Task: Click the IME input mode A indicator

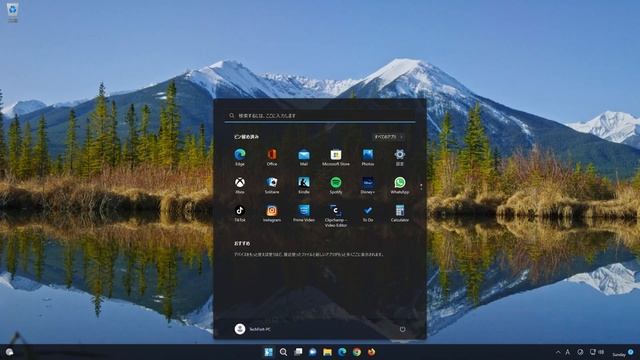Action: point(568,352)
